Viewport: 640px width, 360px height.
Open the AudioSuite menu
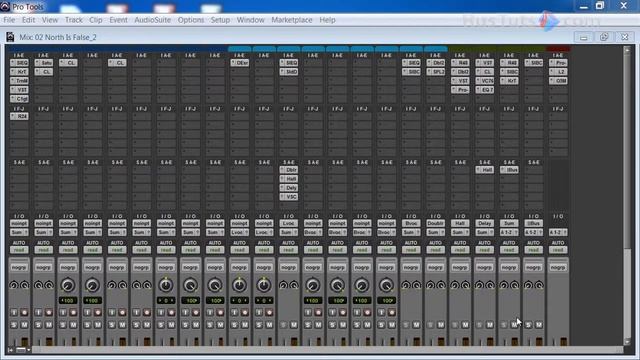point(153,20)
